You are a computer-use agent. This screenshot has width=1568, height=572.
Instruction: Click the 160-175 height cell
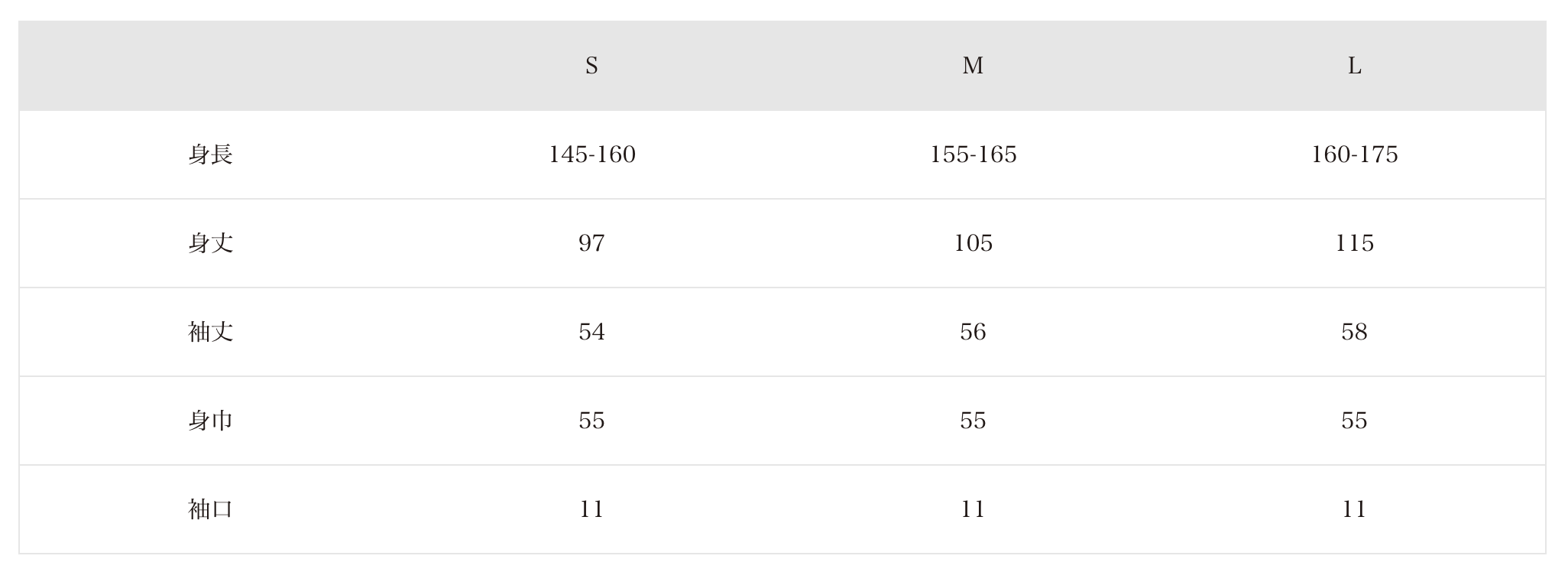point(1354,155)
